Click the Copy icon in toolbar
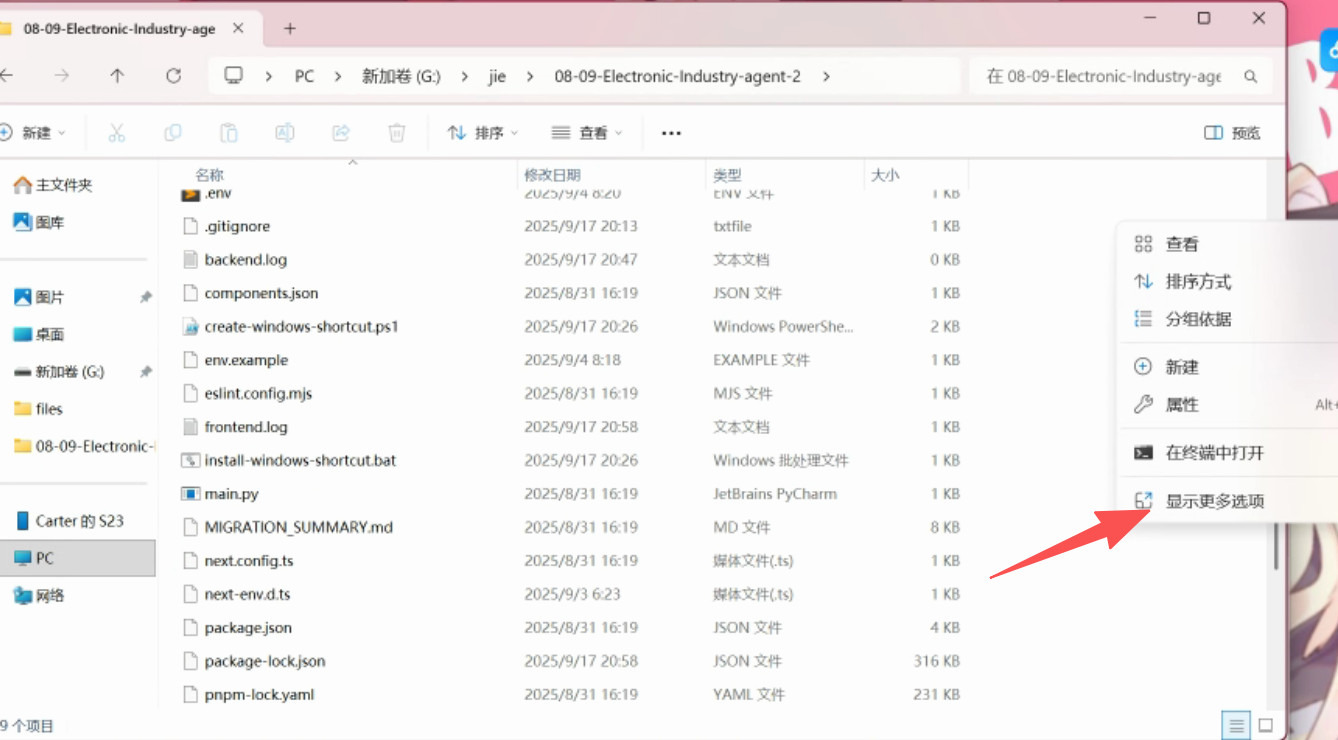The height and width of the screenshot is (740, 1338). (x=173, y=133)
